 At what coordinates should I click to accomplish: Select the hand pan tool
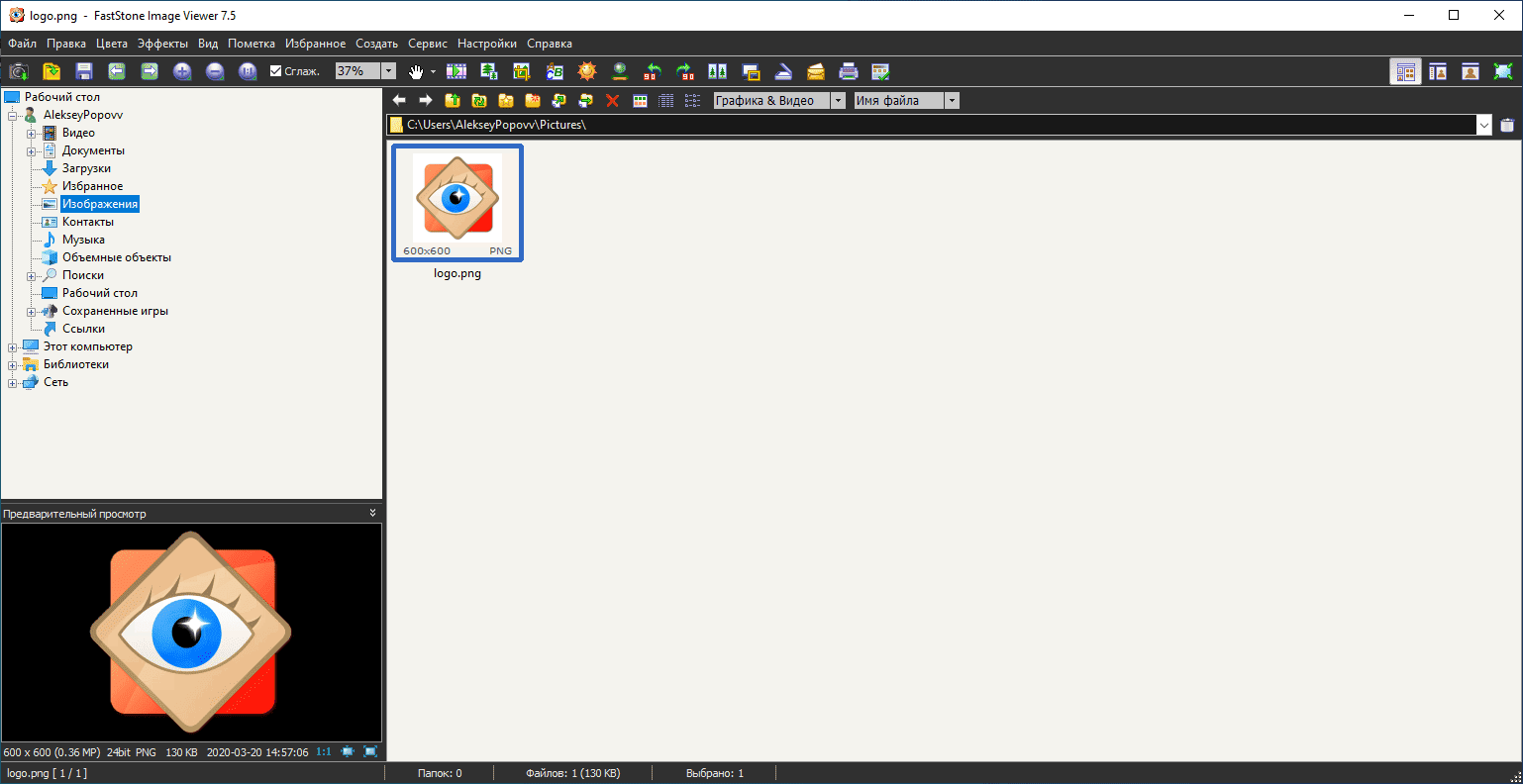[x=417, y=71]
